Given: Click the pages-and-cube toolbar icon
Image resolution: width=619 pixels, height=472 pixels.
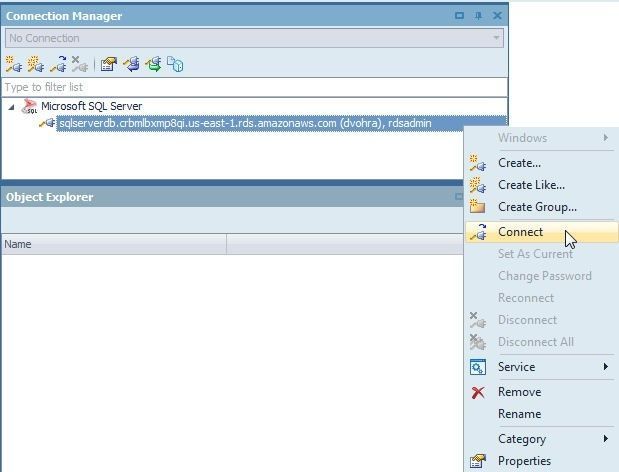Looking at the screenshot, I should pyautogui.click(x=175, y=64).
